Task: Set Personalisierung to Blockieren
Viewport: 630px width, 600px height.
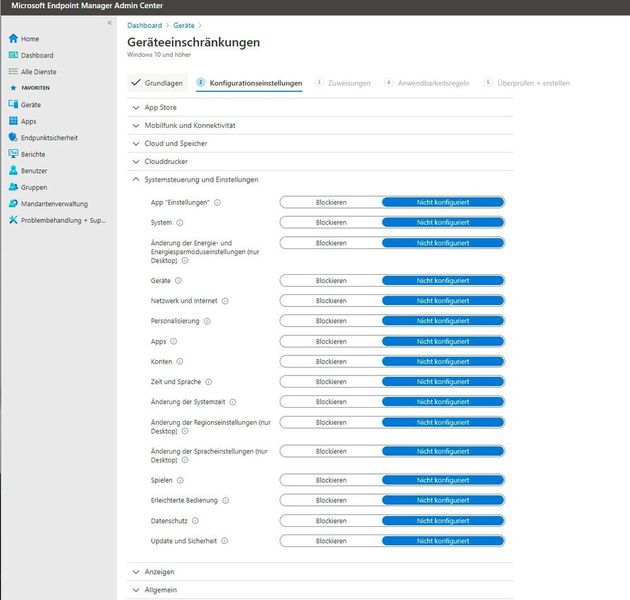Action: tap(331, 321)
